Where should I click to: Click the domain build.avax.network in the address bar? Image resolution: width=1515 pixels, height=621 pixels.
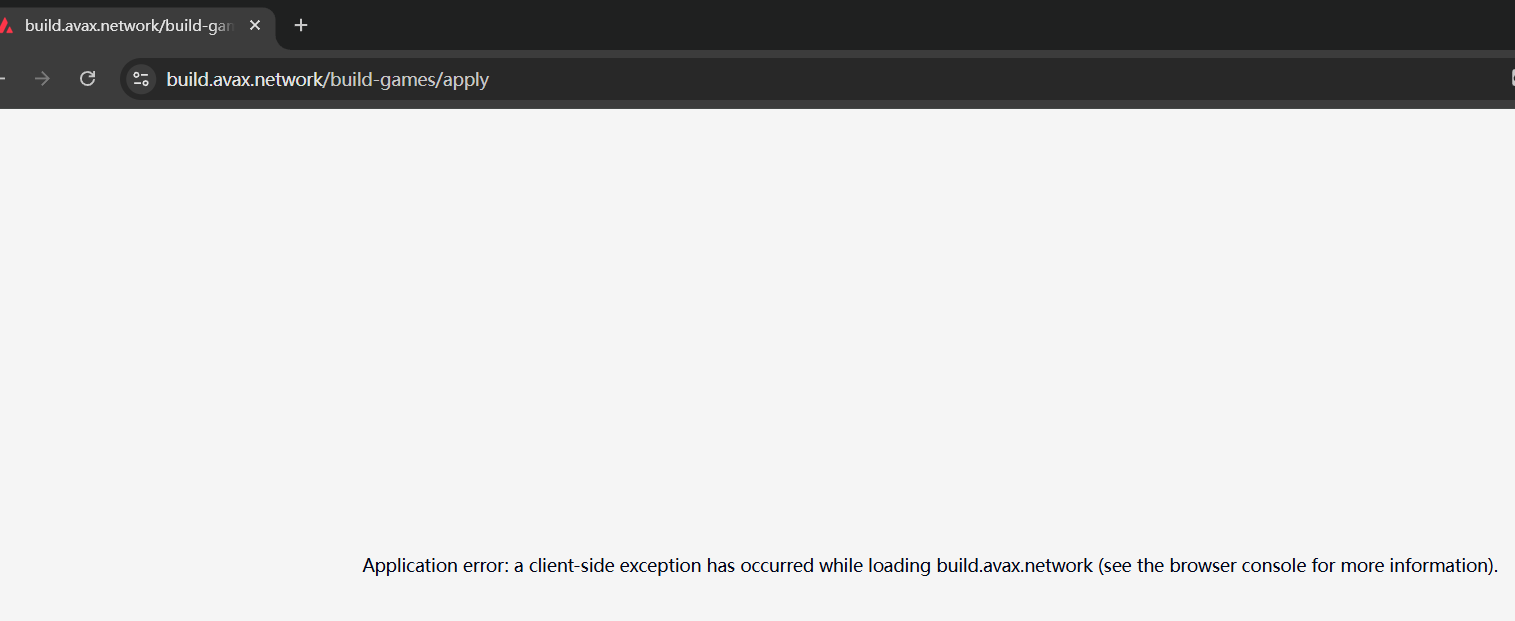(x=244, y=79)
